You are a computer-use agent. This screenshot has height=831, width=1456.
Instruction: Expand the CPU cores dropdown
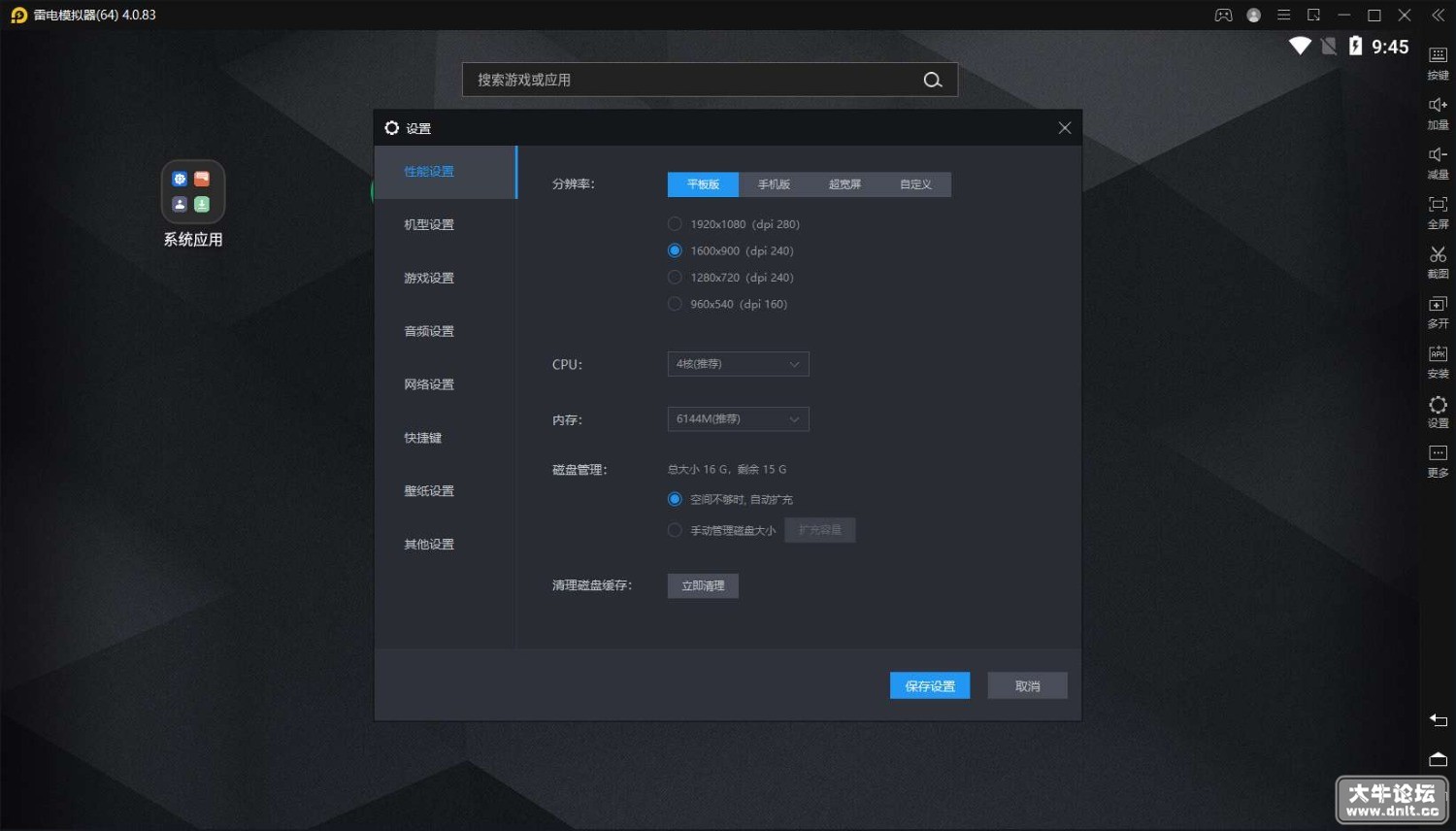(x=738, y=364)
